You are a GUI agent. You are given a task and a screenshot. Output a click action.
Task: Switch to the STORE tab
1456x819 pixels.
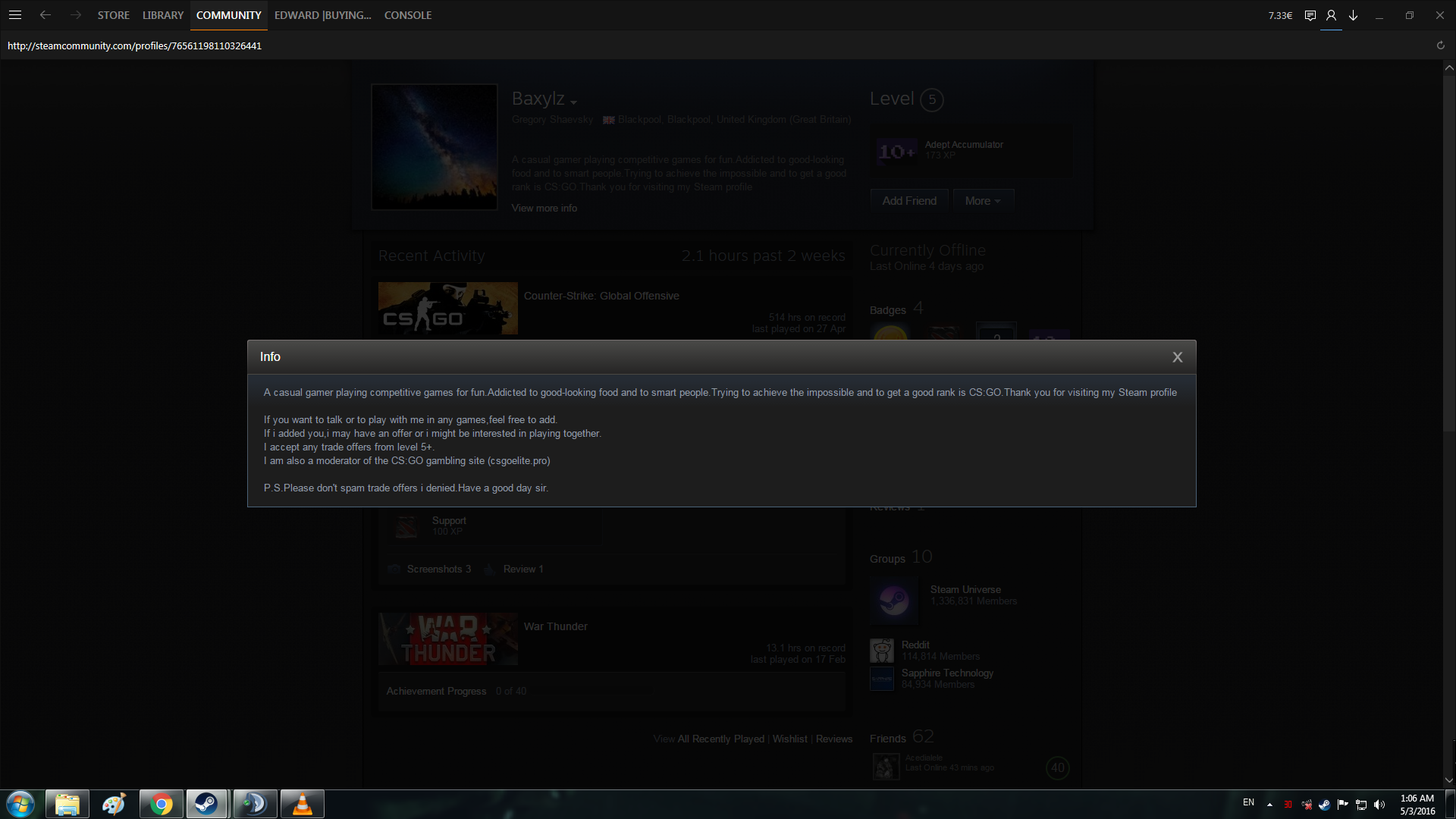(x=113, y=15)
